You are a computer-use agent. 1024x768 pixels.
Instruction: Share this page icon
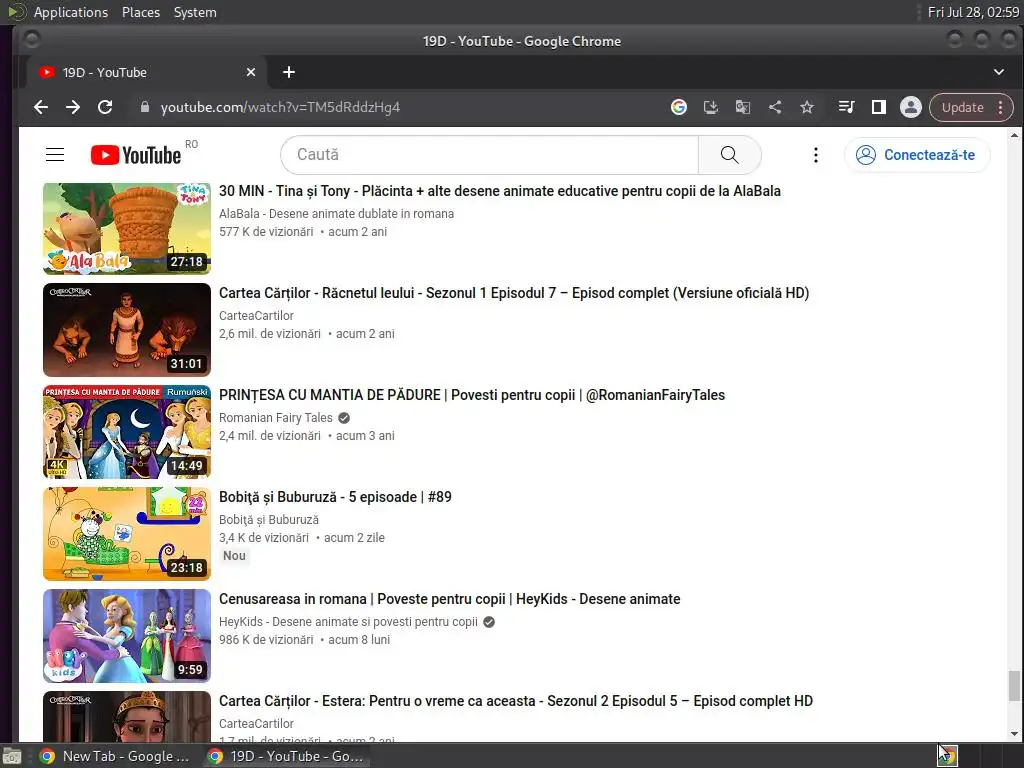pyautogui.click(x=775, y=107)
